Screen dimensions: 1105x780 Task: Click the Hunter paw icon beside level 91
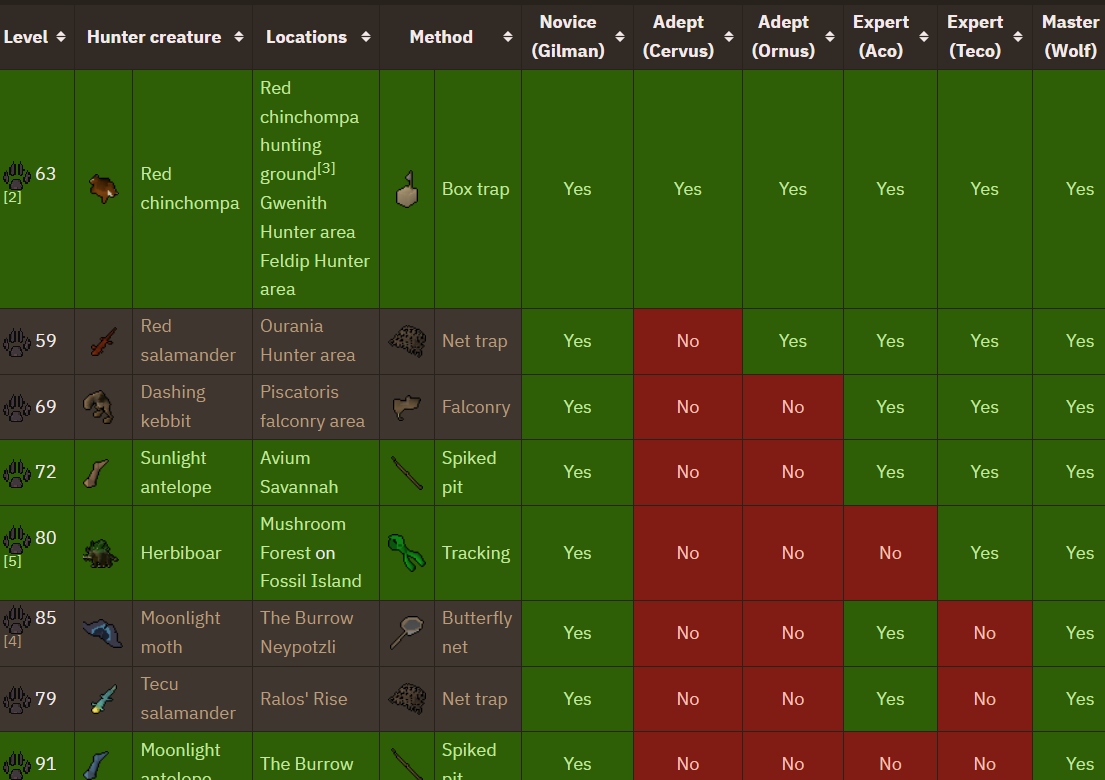pos(17,765)
